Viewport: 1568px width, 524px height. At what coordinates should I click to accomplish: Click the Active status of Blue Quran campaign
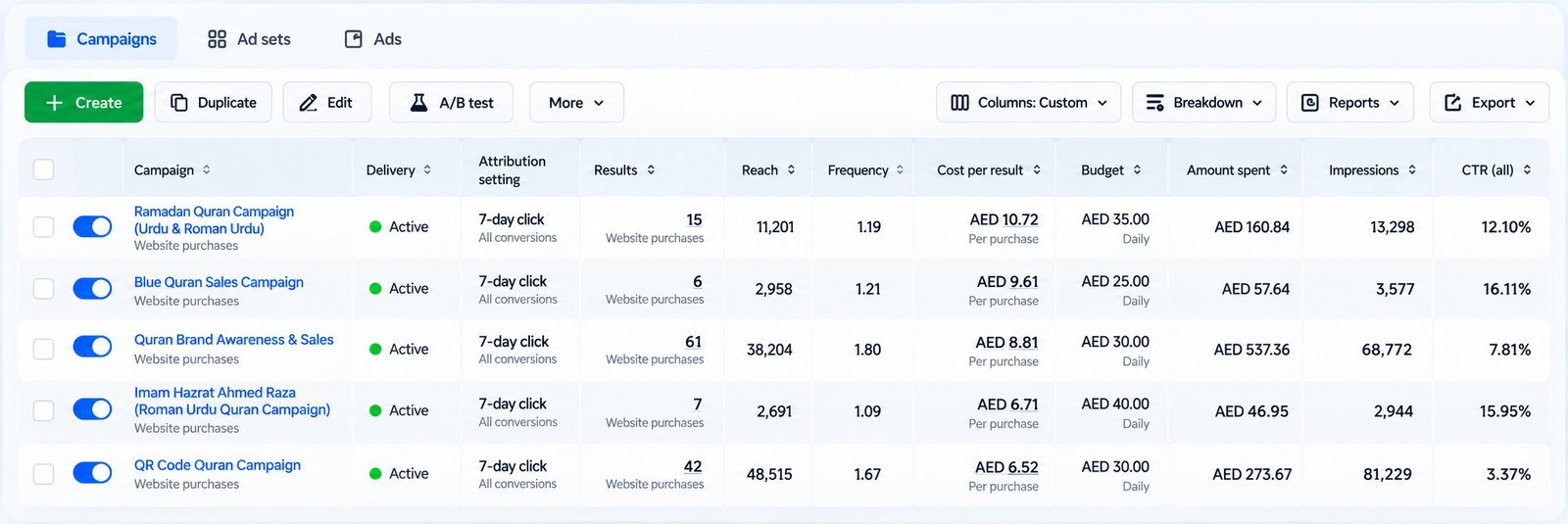pyautogui.click(x=399, y=289)
